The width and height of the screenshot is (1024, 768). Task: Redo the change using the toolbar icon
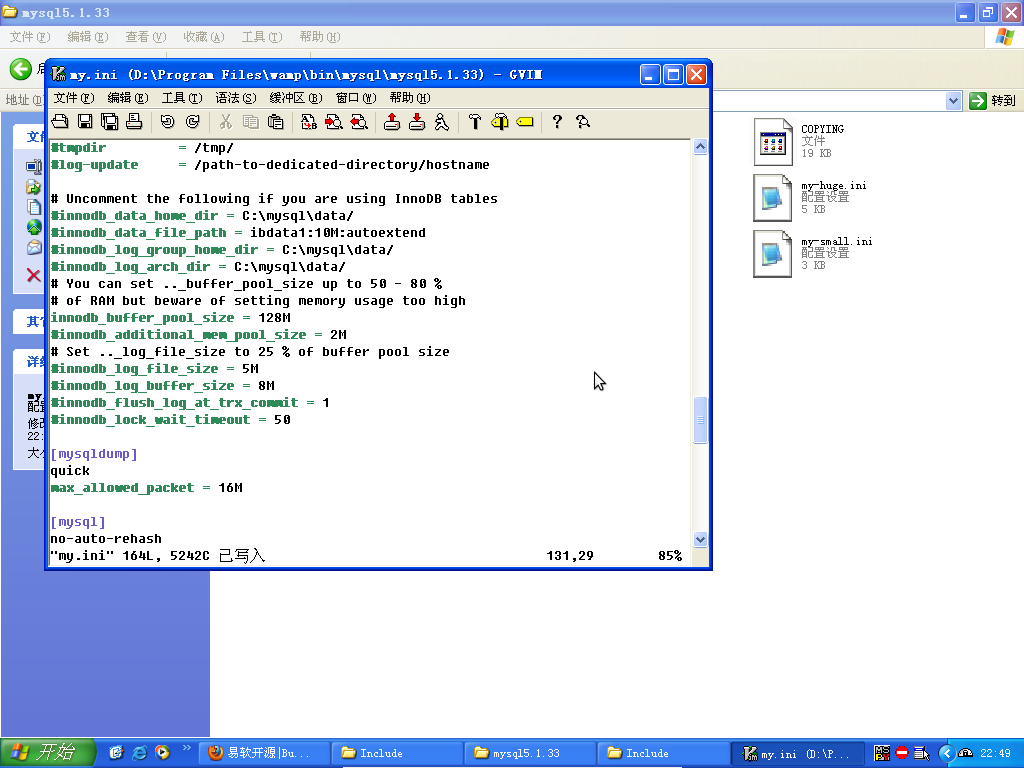pos(193,121)
